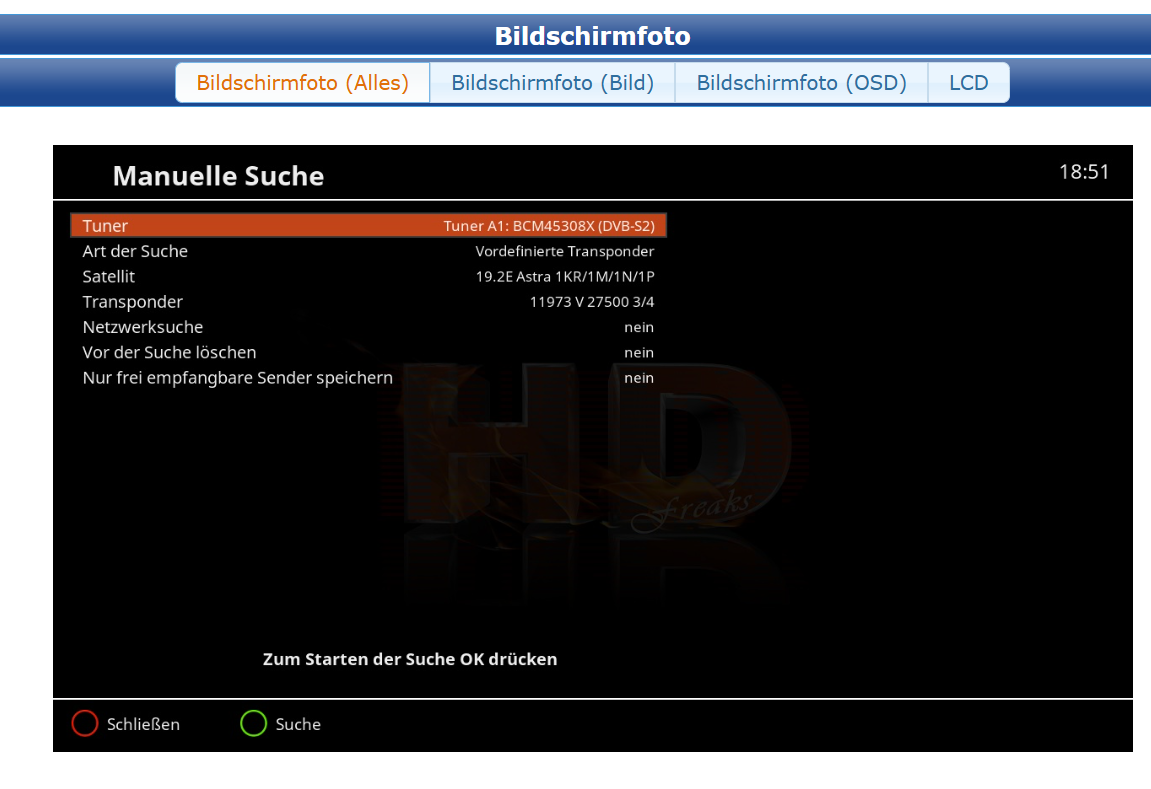The image size is (1151, 789).
Task: Select the Bildschirmfoto (OSD) tab
Action: (802, 82)
